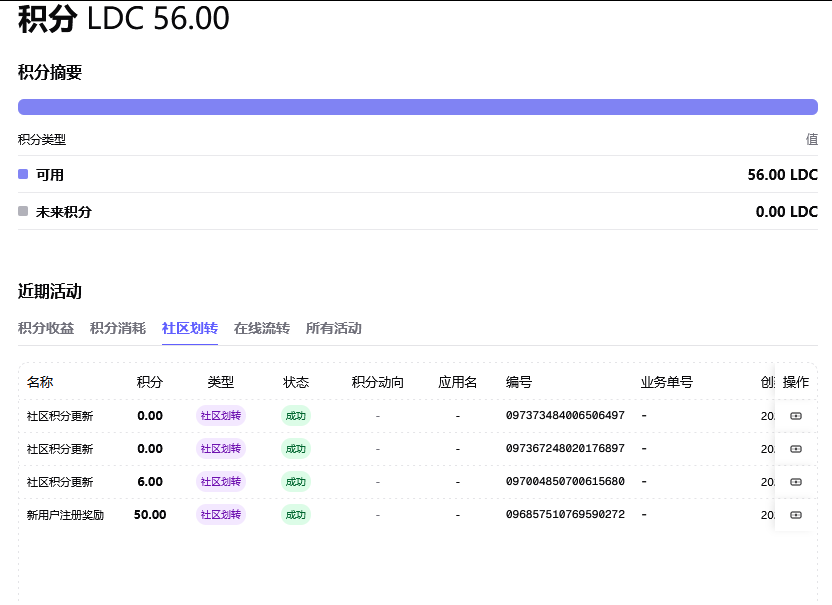832x605 pixels.
Task: Click the 6.00 points value
Action: point(150,482)
